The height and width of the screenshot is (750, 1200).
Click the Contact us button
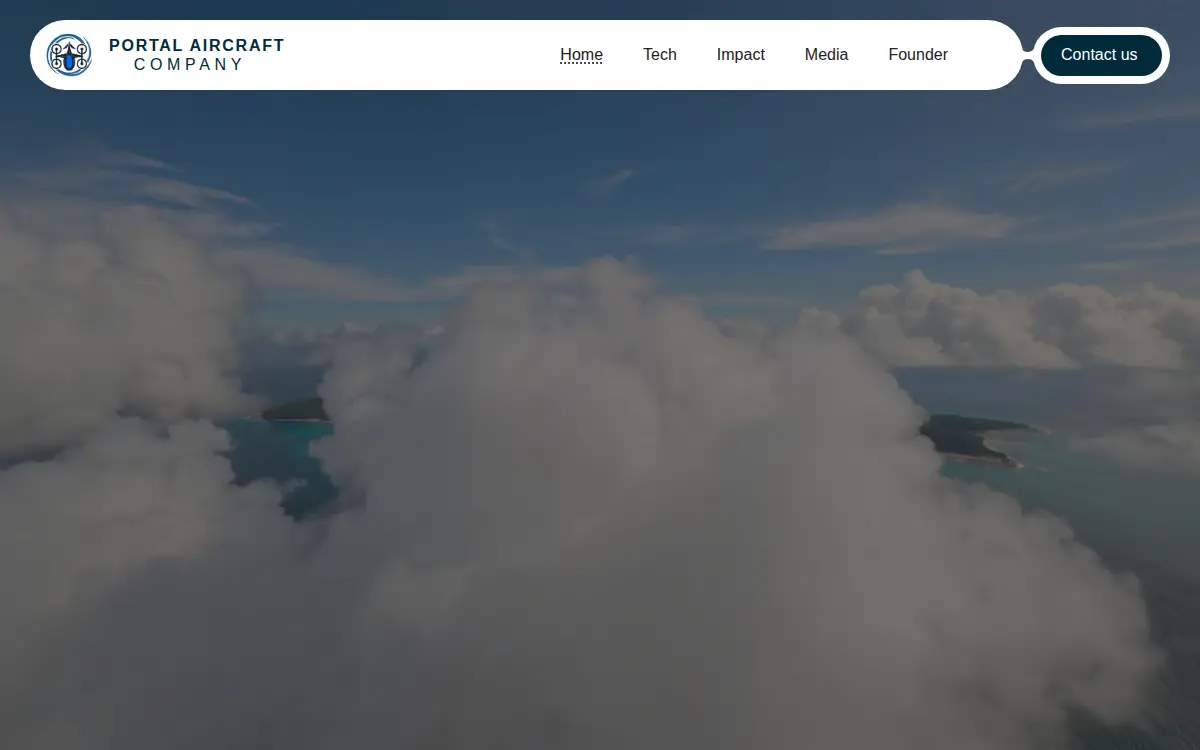(x=1099, y=55)
